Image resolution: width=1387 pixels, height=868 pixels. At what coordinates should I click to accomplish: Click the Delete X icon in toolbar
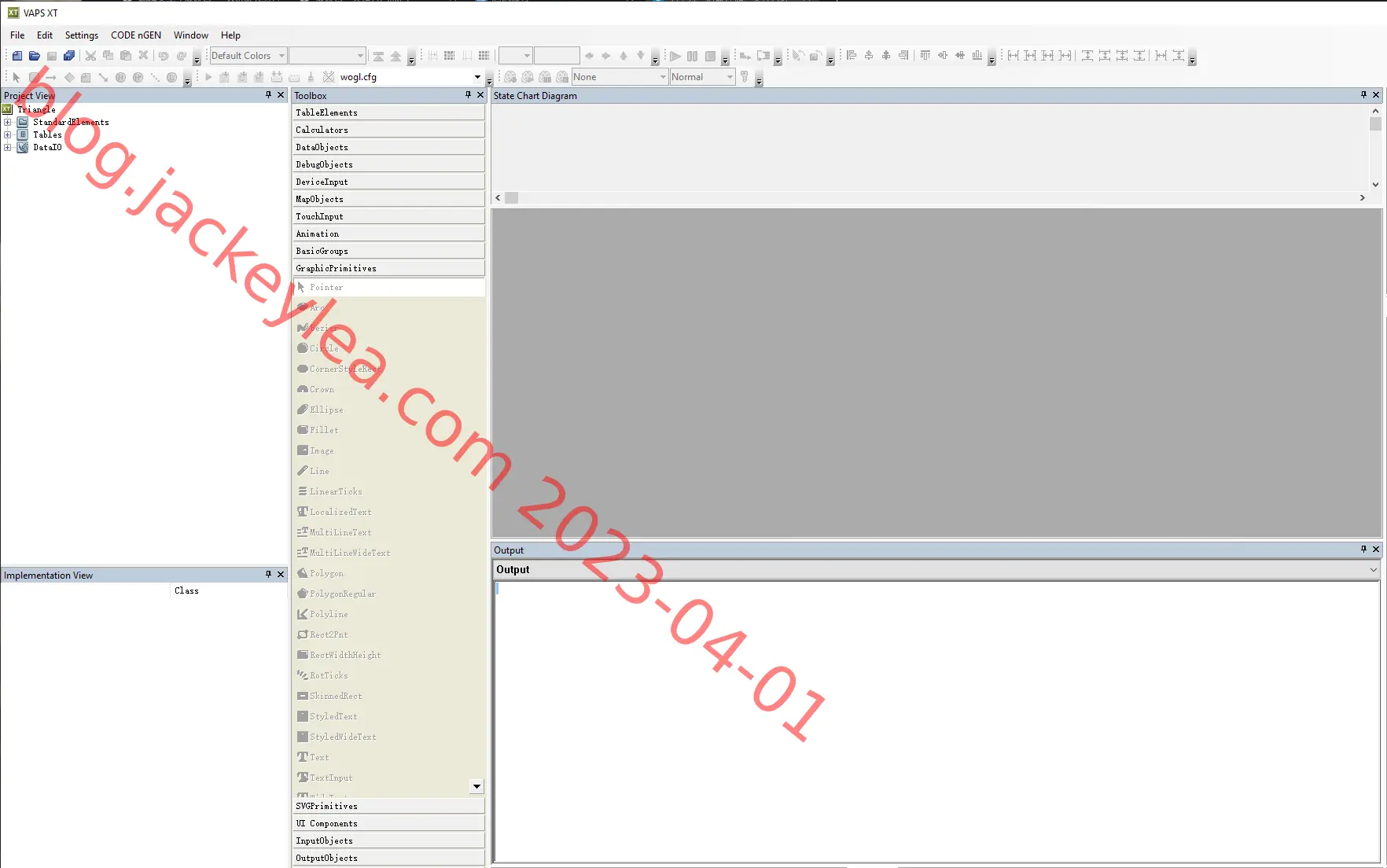[x=143, y=56]
